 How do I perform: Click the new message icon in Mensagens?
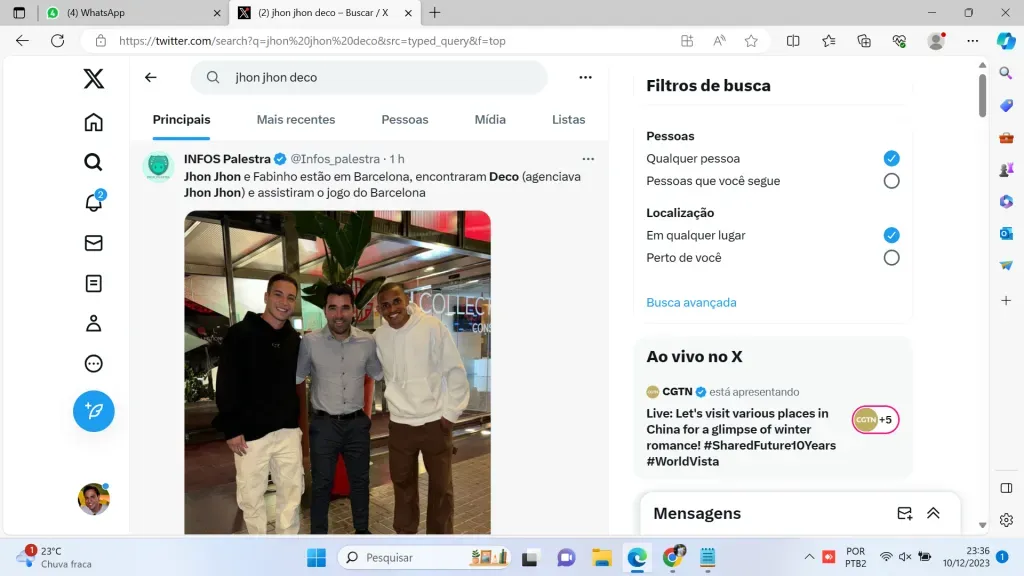pyautogui.click(x=904, y=513)
